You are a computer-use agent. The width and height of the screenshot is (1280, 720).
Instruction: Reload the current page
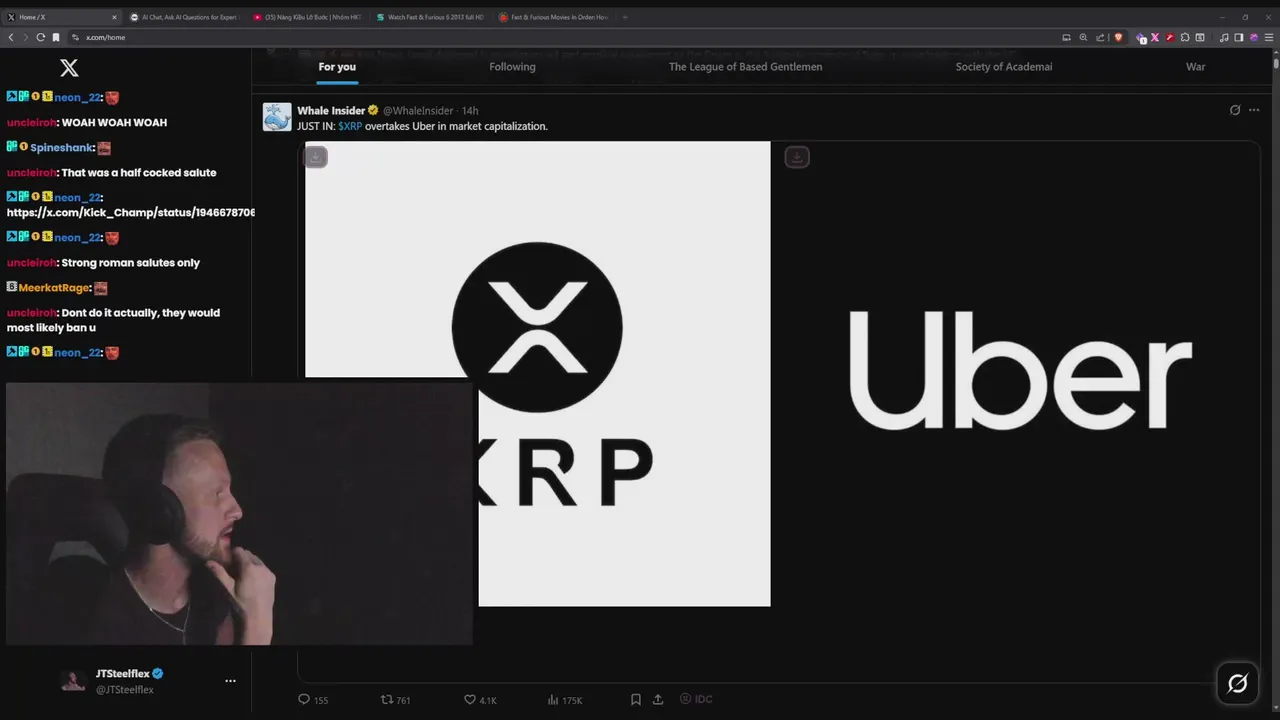click(x=41, y=37)
